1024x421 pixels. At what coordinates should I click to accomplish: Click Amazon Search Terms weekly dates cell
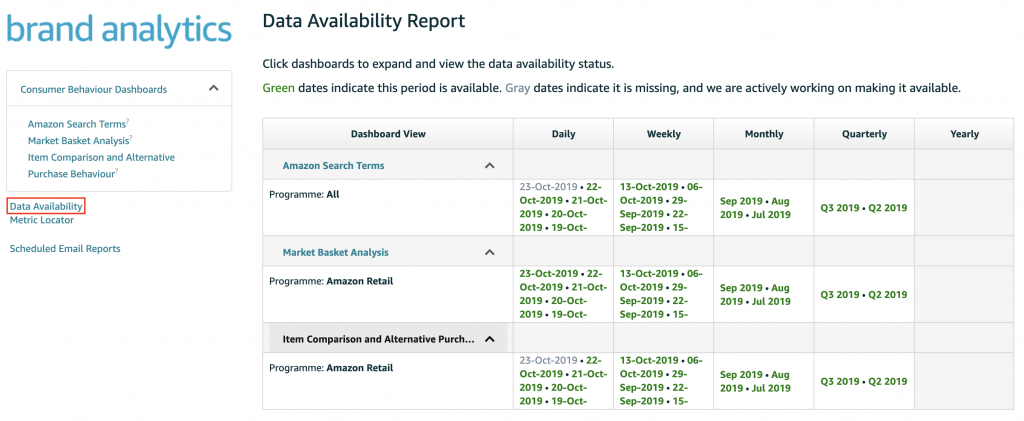[x=664, y=208]
